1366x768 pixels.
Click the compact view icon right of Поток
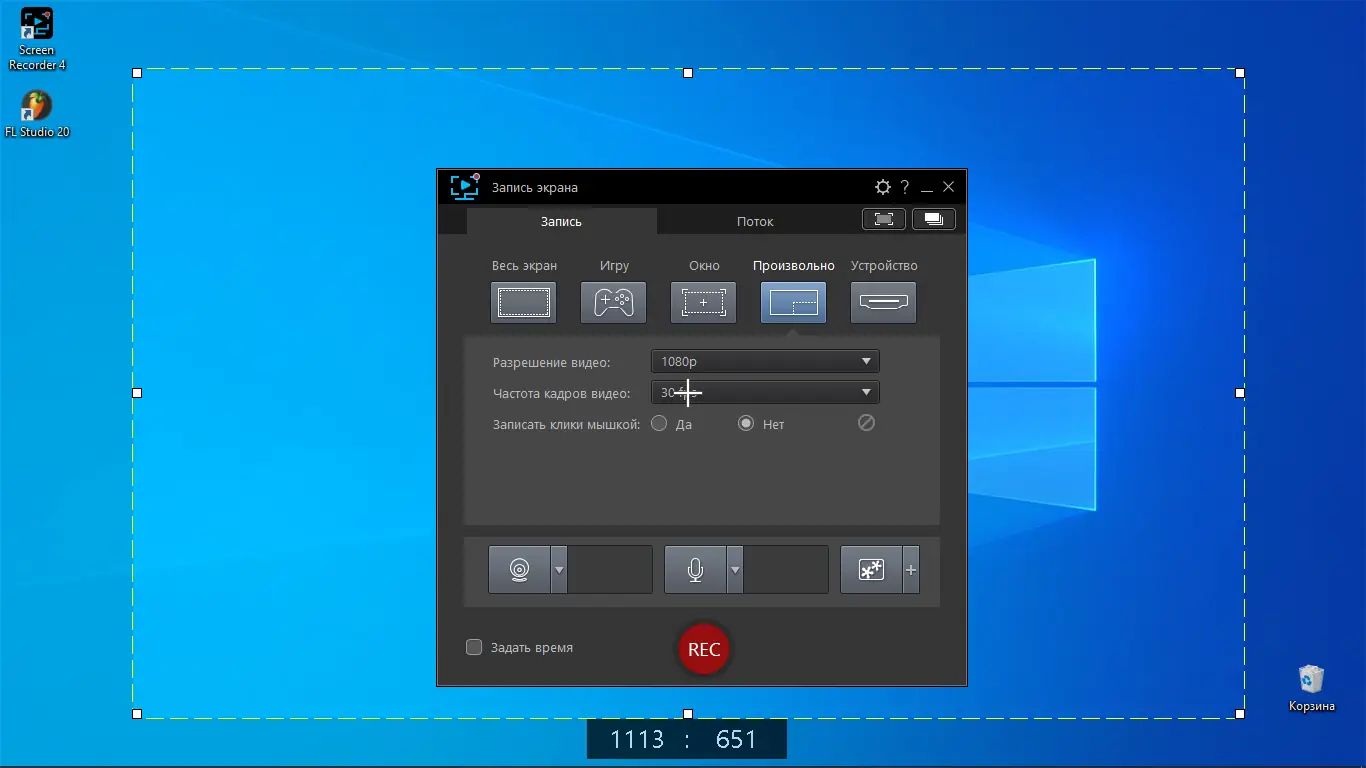(884, 219)
